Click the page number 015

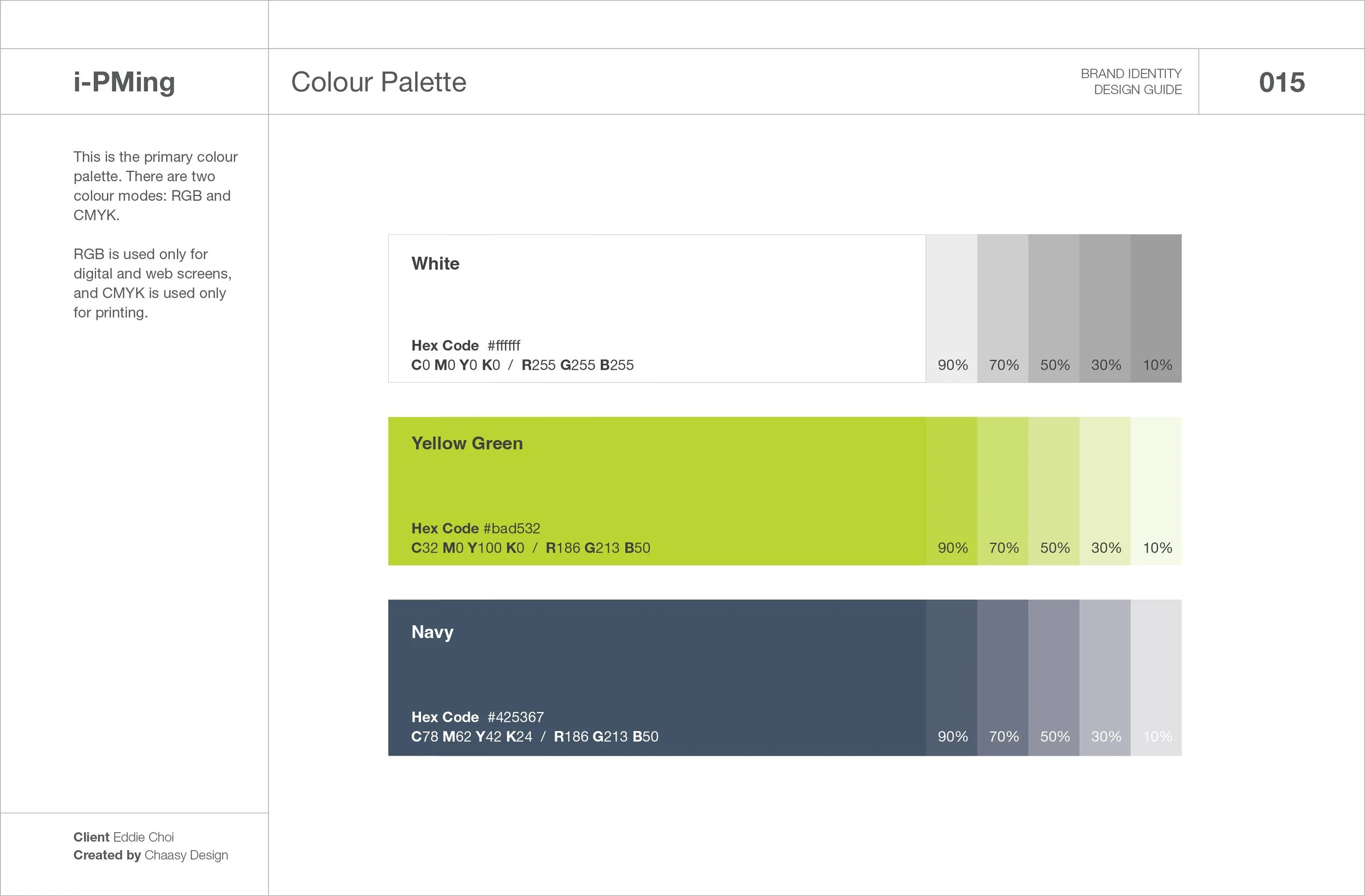[x=1282, y=82]
